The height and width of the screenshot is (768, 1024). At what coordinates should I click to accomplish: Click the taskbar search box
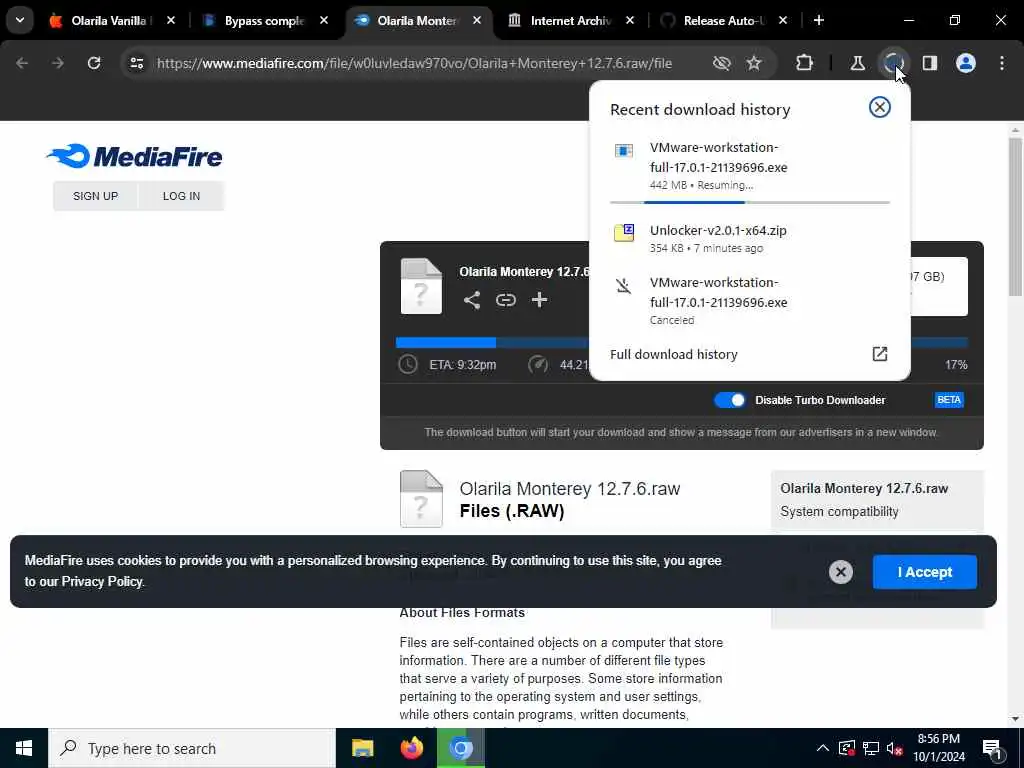tap(192, 748)
